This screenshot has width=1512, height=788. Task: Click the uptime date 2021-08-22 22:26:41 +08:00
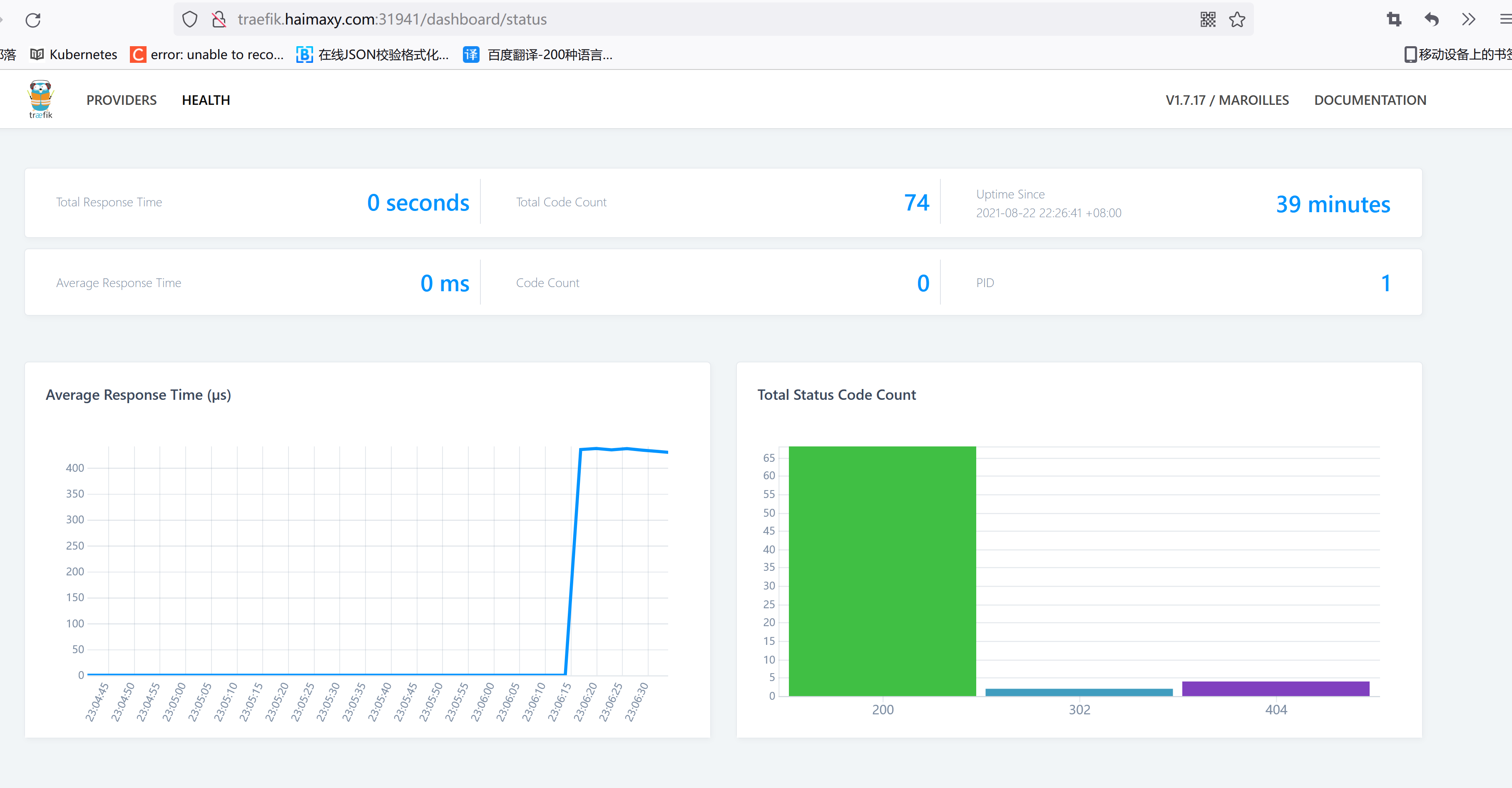1048,213
